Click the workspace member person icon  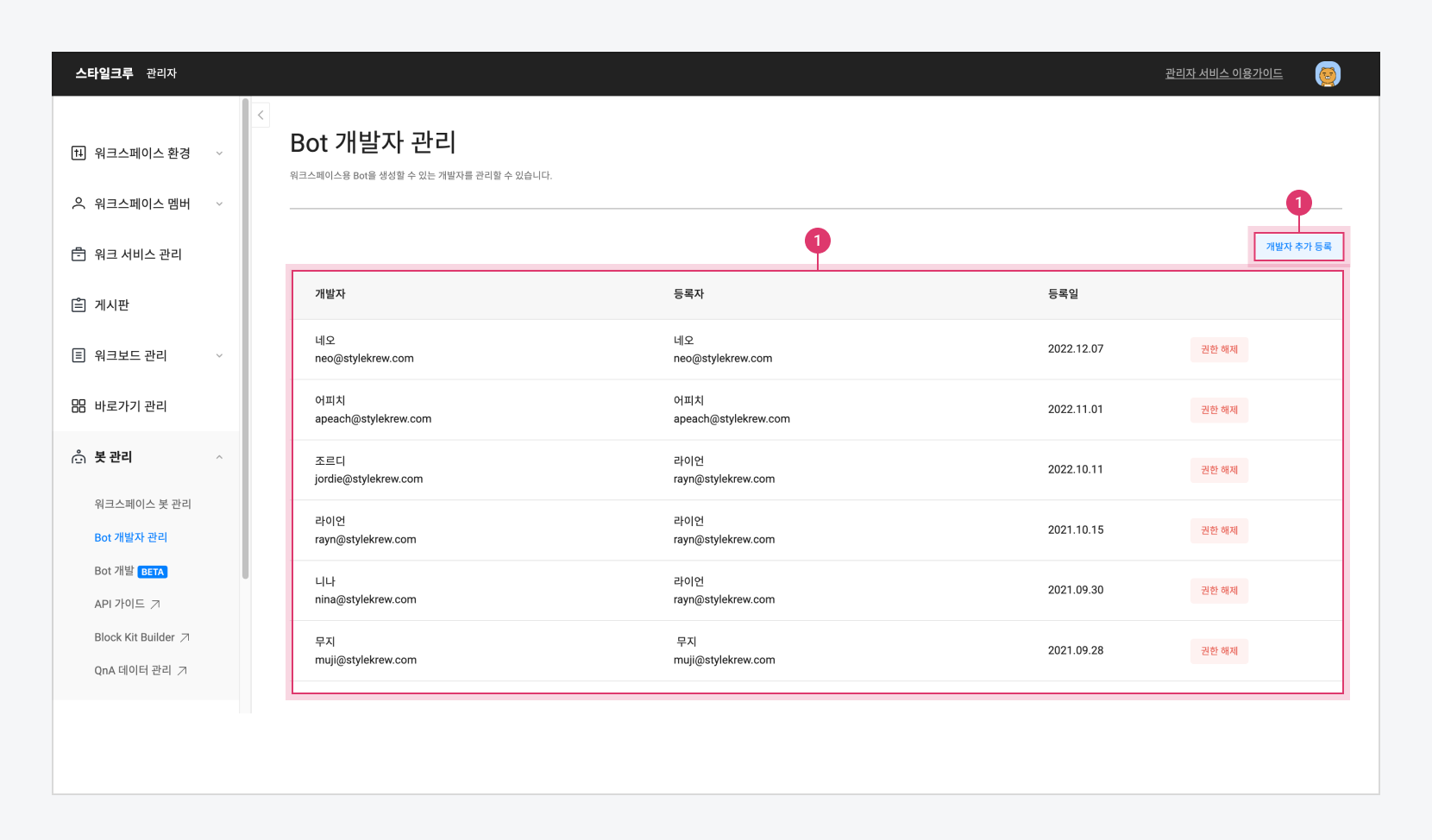click(x=79, y=204)
